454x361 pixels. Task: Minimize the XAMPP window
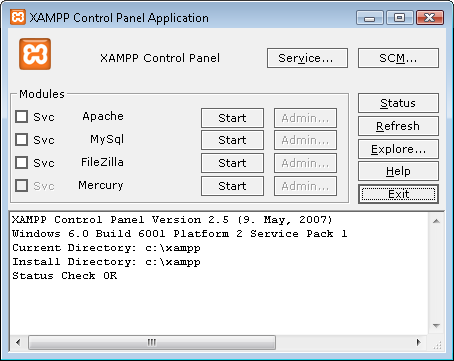click(370, 17)
